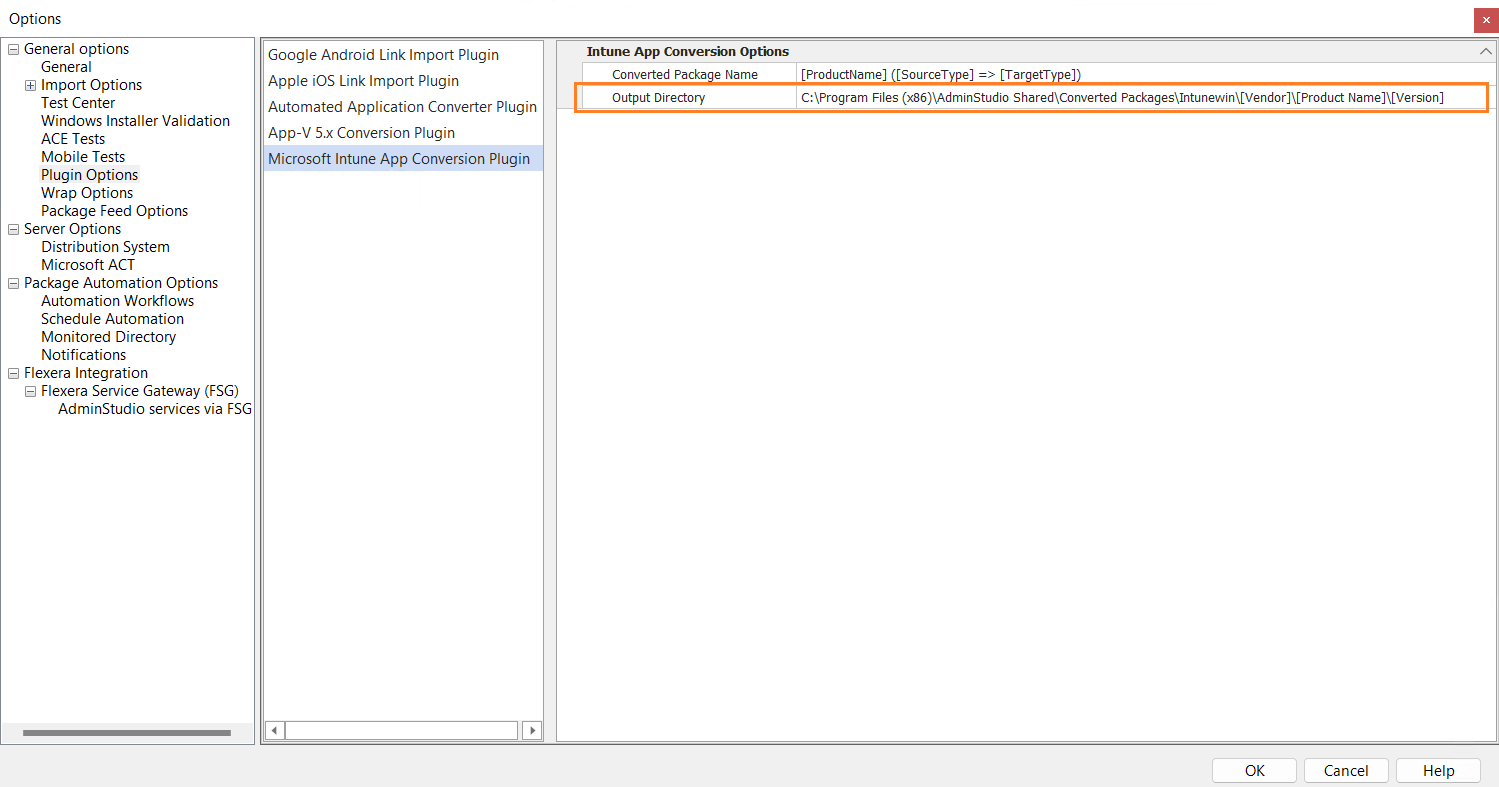Open Import Options in the tree
The image size is (1499, 787).
(91, 85)
